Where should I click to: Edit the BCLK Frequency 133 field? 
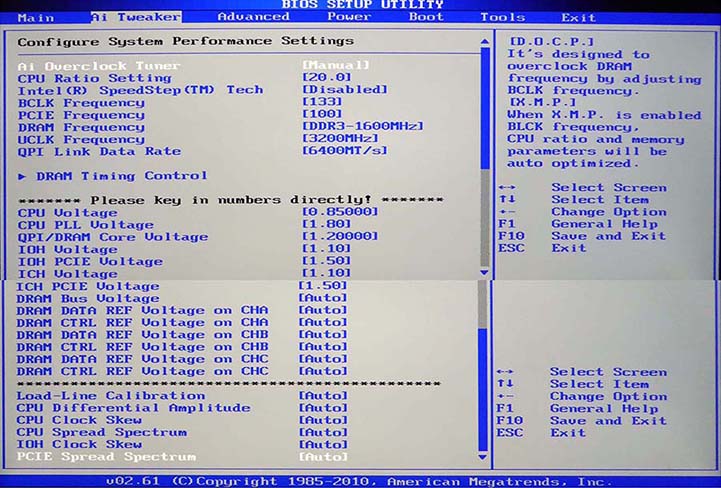point(323,102)
